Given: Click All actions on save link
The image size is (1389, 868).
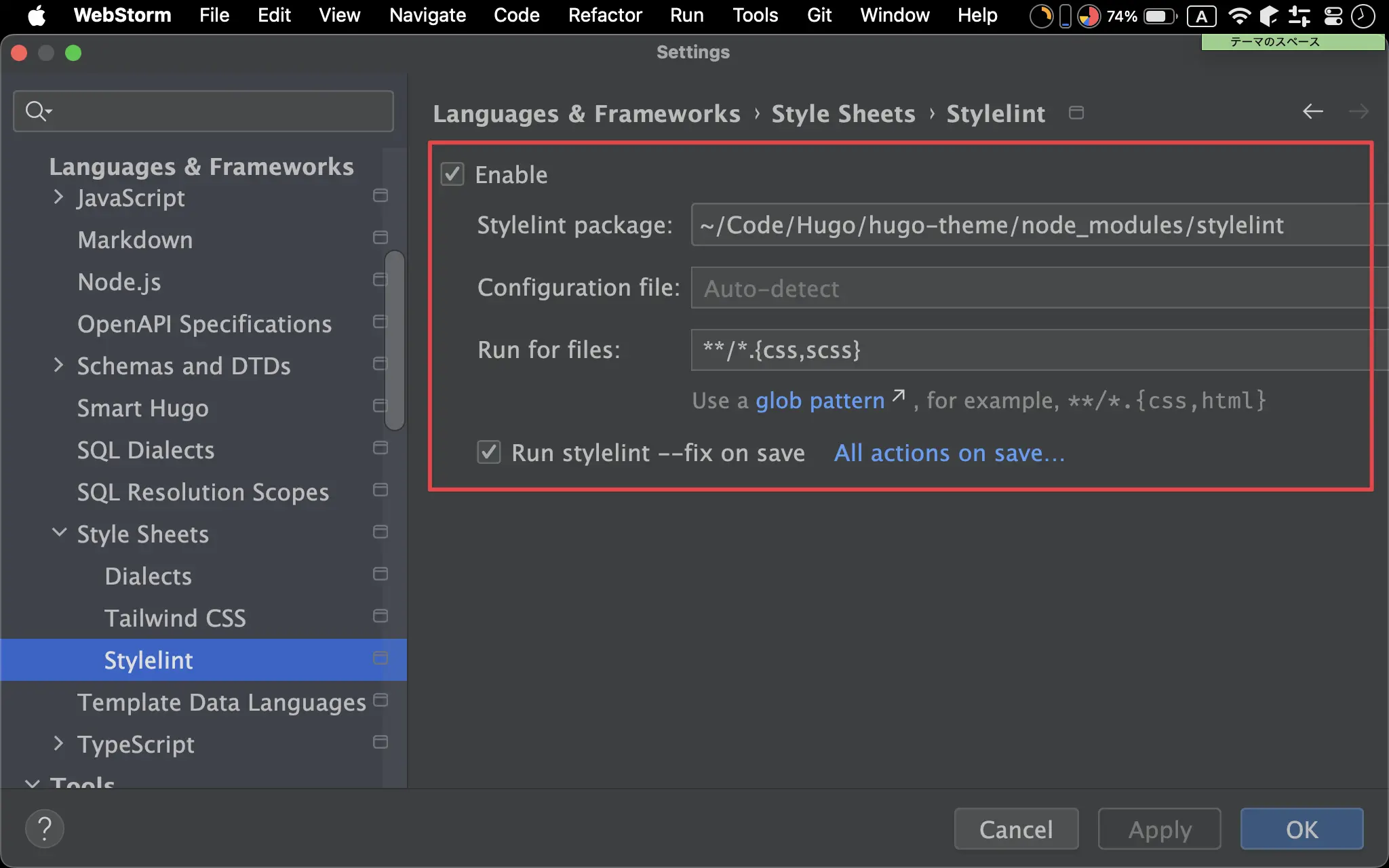Looking at the screenshot, I should click(949, 453).
